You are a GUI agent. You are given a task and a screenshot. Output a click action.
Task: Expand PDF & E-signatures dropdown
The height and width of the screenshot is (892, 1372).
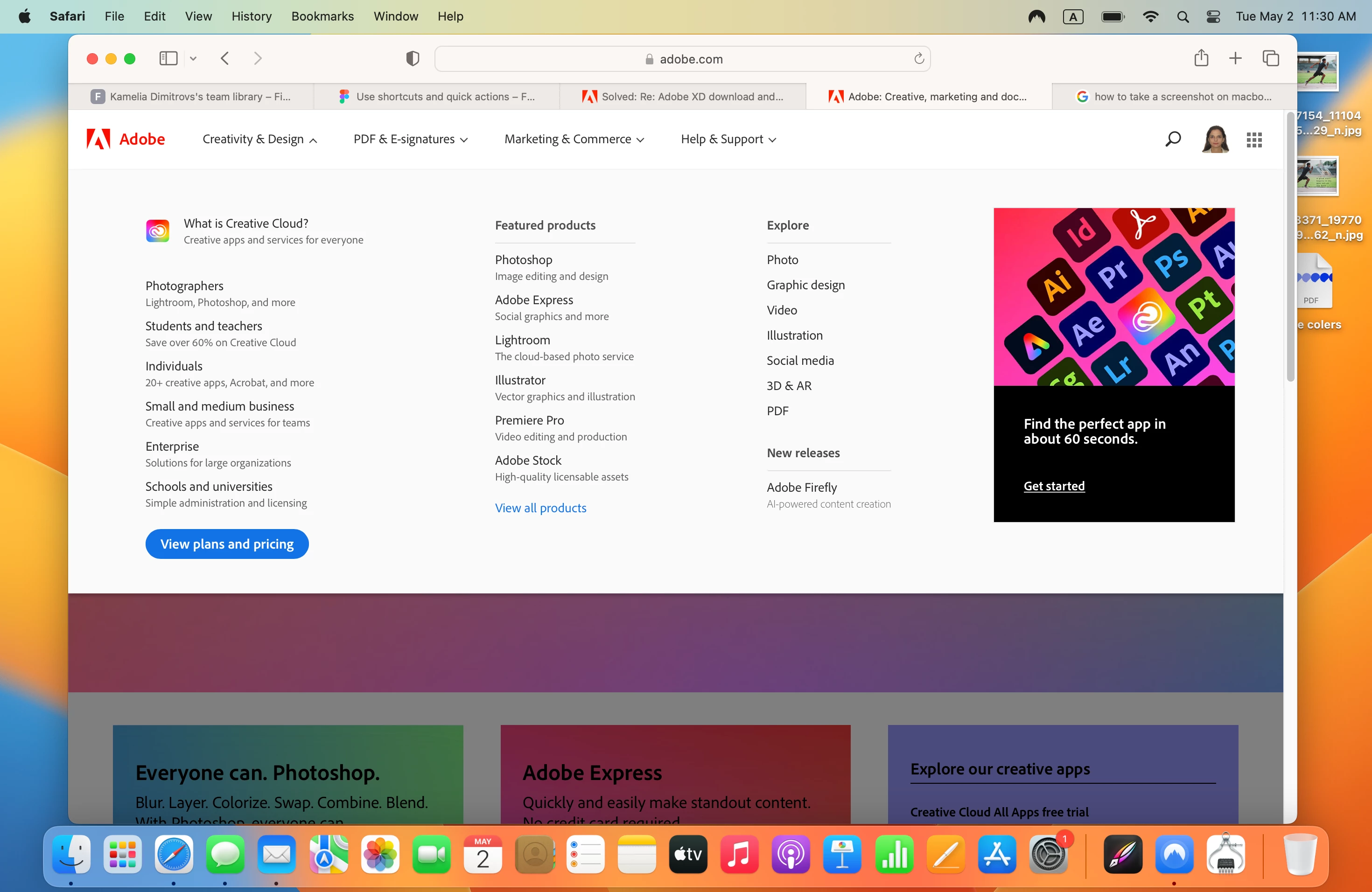click(x=411, y=139)
